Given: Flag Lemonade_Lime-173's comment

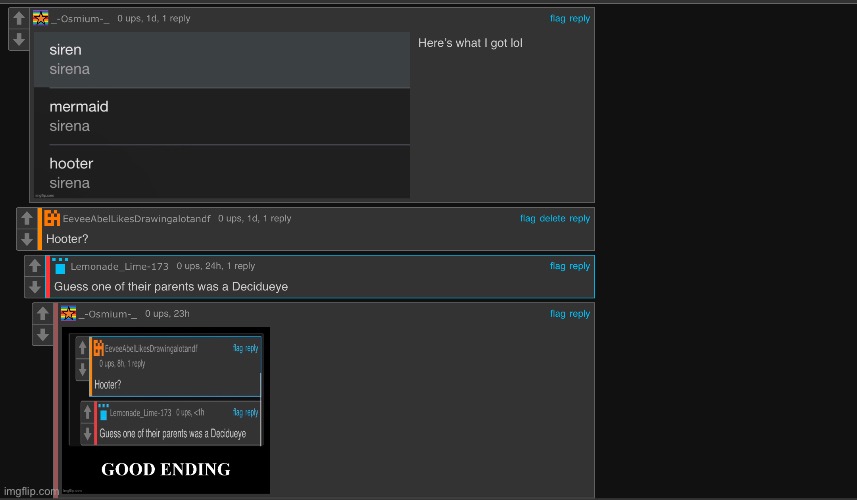Looking at the screenshot, I should (557, 266).
